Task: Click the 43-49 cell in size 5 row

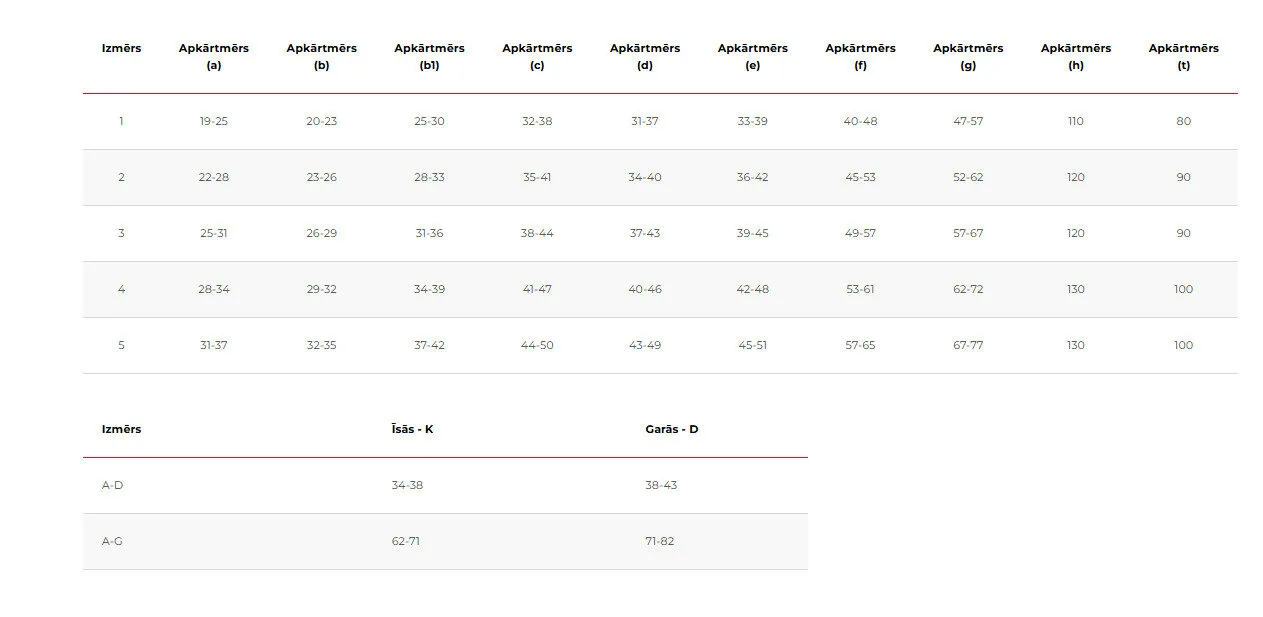Action: click(645, 345)
